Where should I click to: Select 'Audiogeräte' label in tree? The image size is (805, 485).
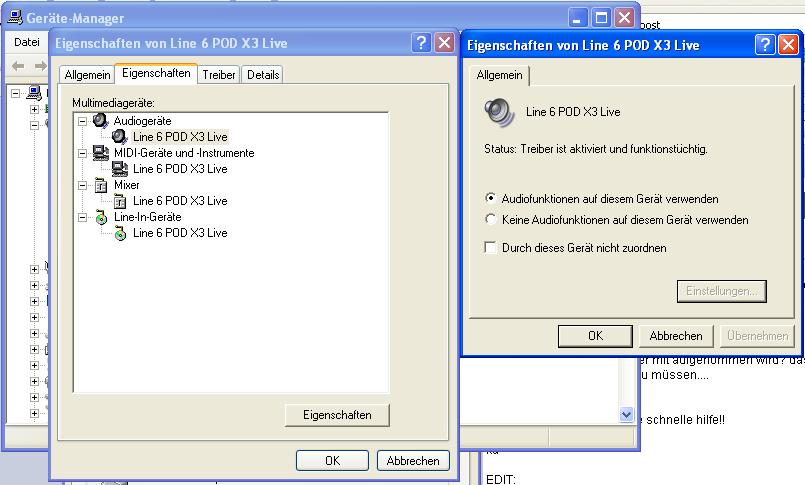142,121
